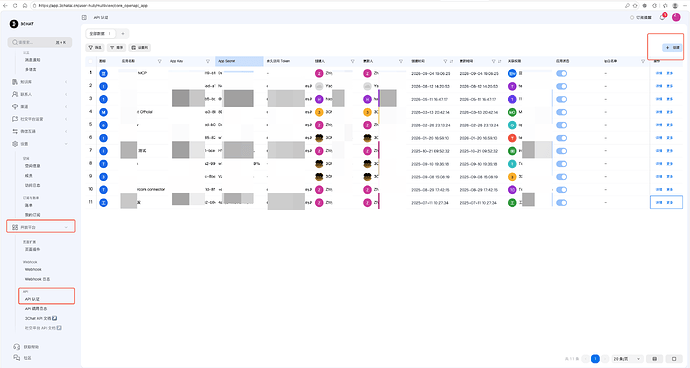Open the notification bell with red badge
The image size is (690, 368).
pyautogui.click(x=663, y=17)
